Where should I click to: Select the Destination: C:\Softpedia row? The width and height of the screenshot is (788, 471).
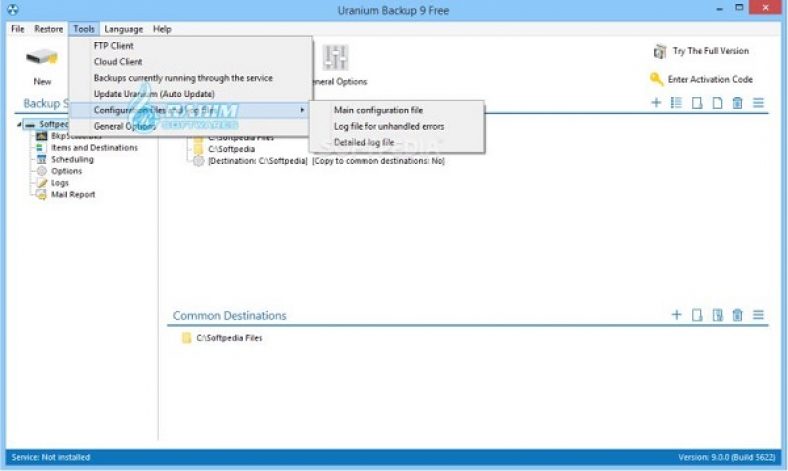257,161
